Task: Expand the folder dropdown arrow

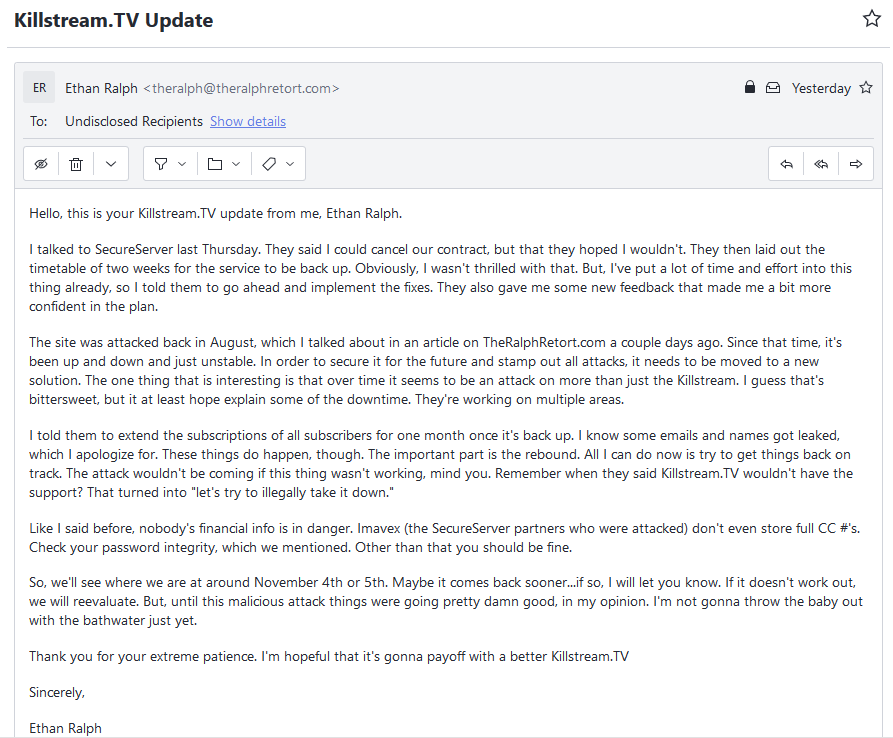Action: (x=236, y=164)
